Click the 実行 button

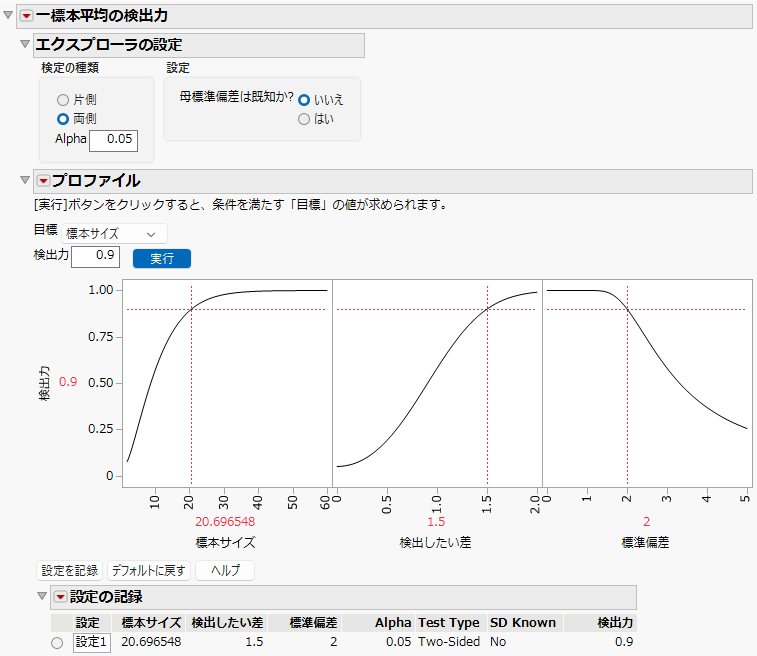pyautogui.click(x=162, y=258)
